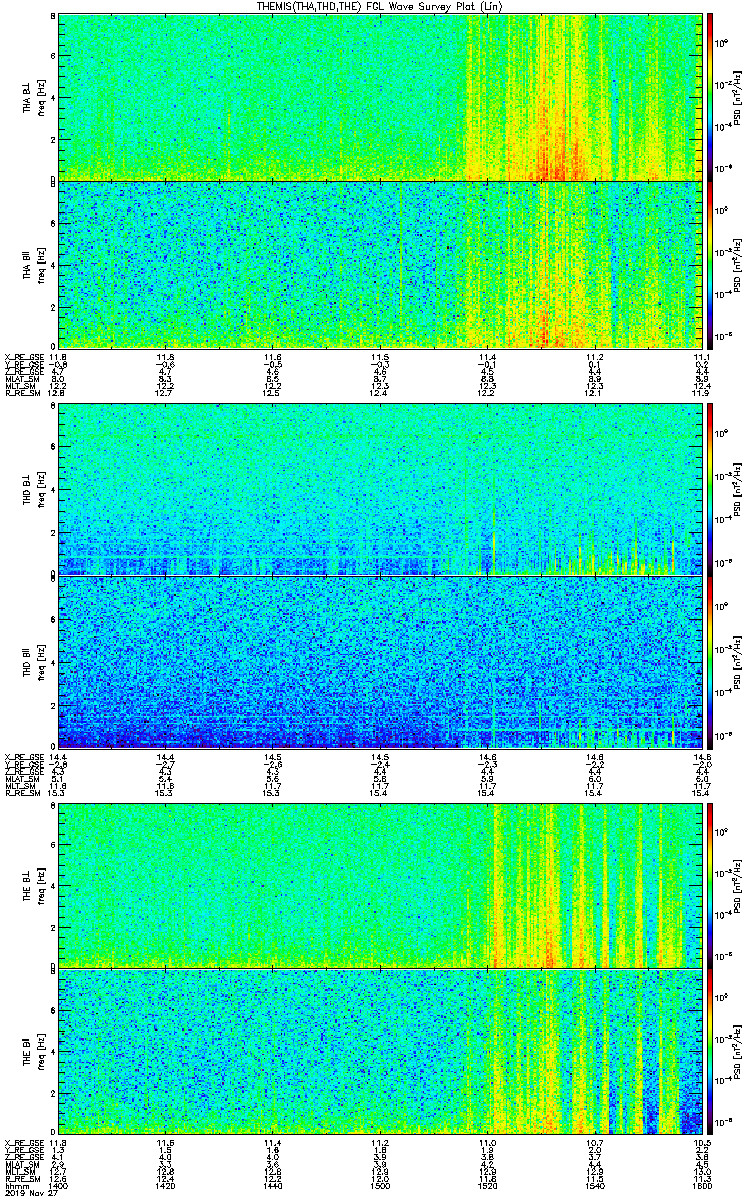Screen dimensions: 750x1200
Task: Click the 1440 time tick label
Action: pos(272,1184)
